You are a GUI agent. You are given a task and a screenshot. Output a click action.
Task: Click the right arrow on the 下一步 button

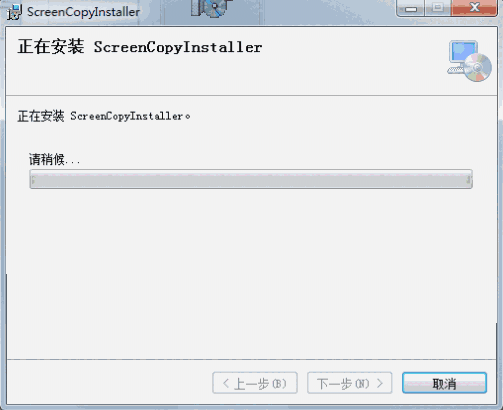click(x=380, y=383)
